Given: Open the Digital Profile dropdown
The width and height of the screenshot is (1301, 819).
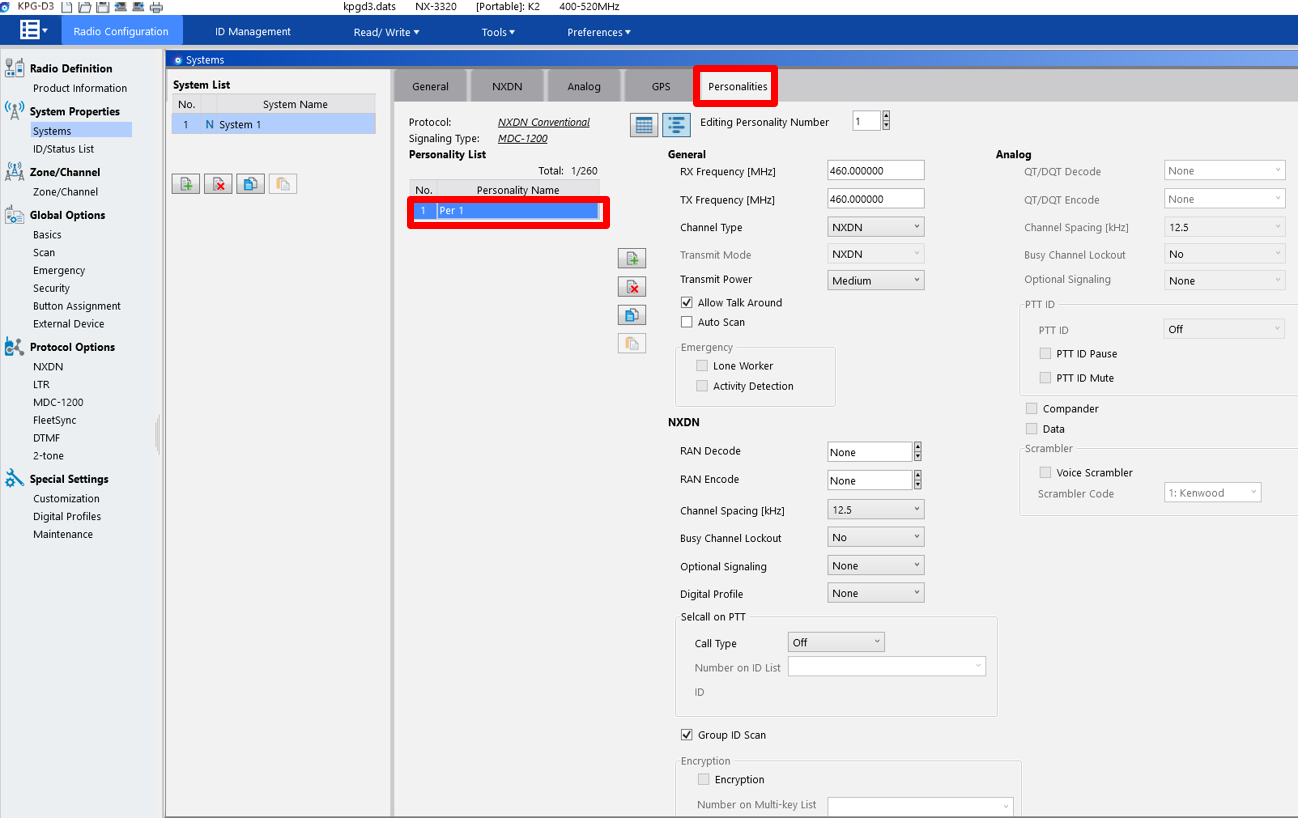Looking at the screenshot, I should 876,593.
